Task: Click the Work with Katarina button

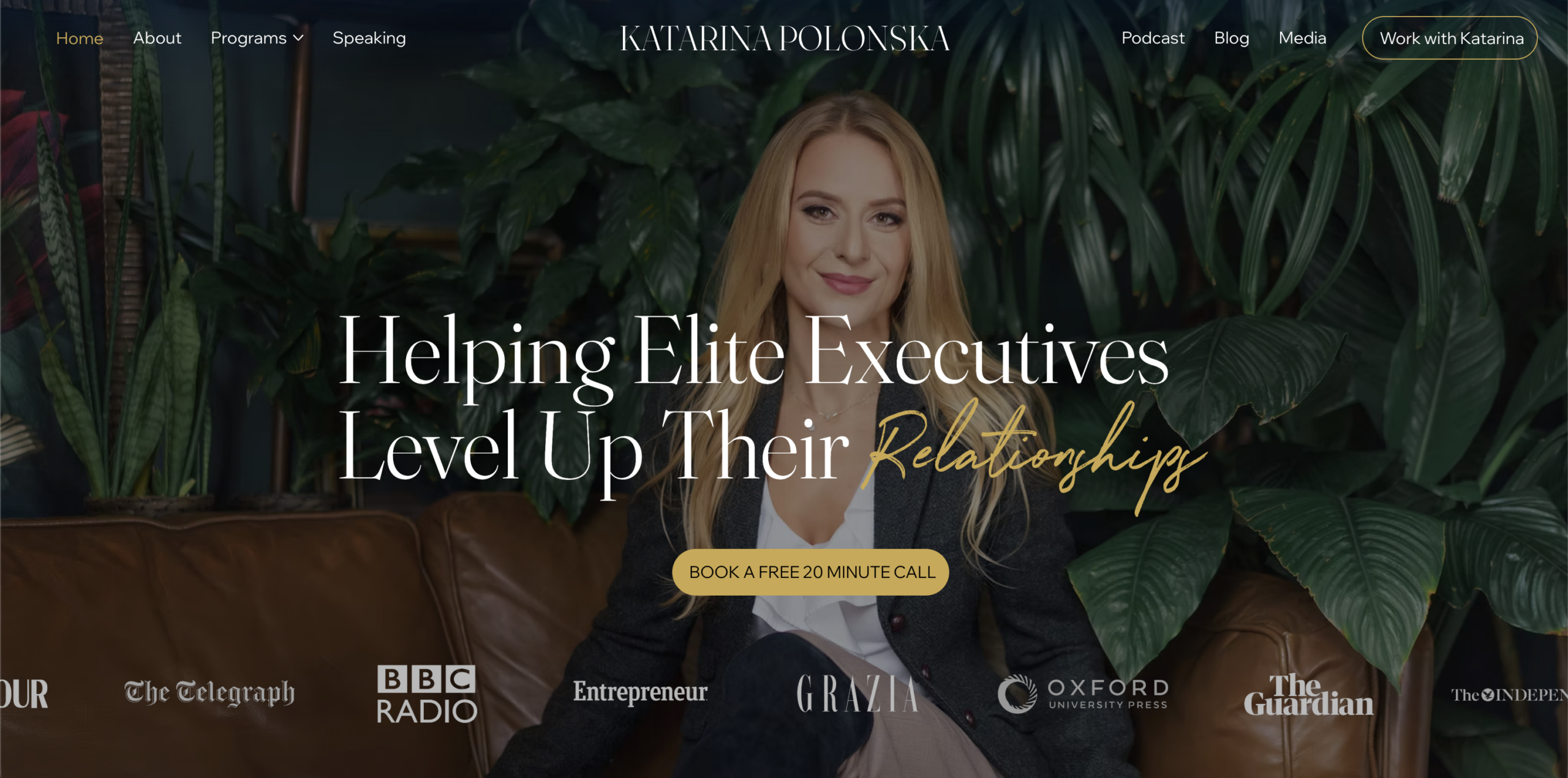Action: point(1450,39)
